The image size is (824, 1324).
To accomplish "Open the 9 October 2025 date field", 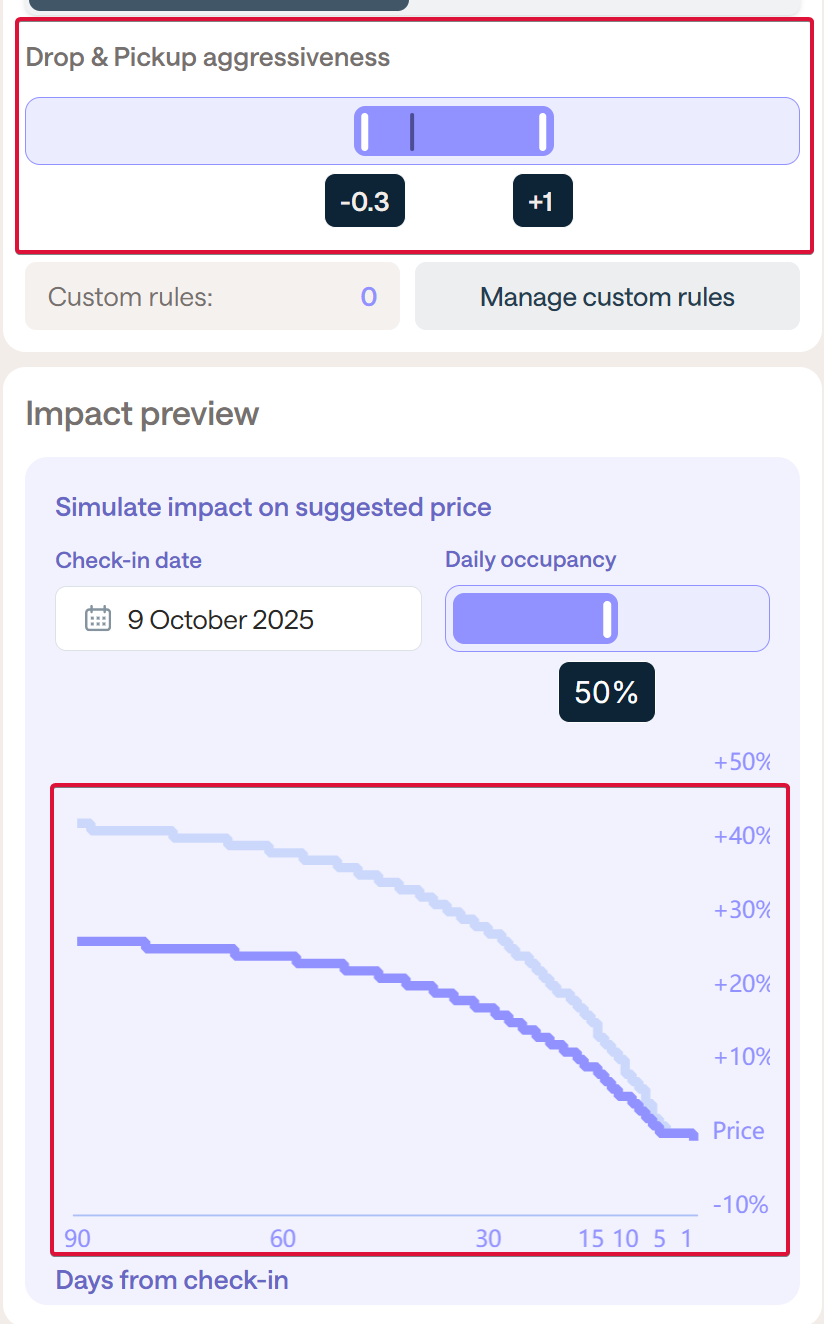I will 238,619.
